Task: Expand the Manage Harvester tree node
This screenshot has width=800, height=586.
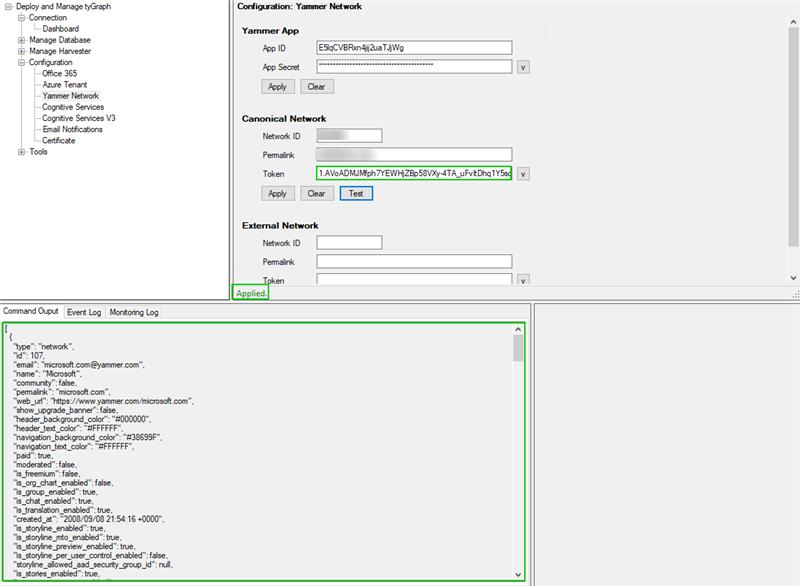Action: 22,51
